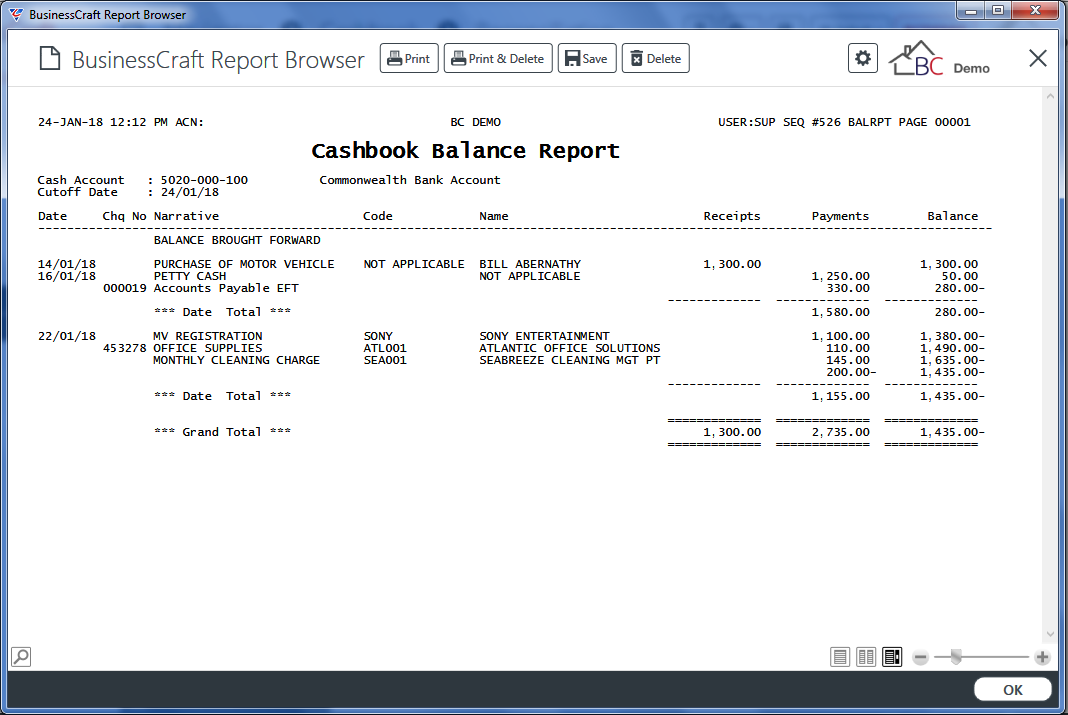Screen dimensions: 1068x715
Task: Click the vertical scrollbar up arrow
Action: tap(1050, 97)
